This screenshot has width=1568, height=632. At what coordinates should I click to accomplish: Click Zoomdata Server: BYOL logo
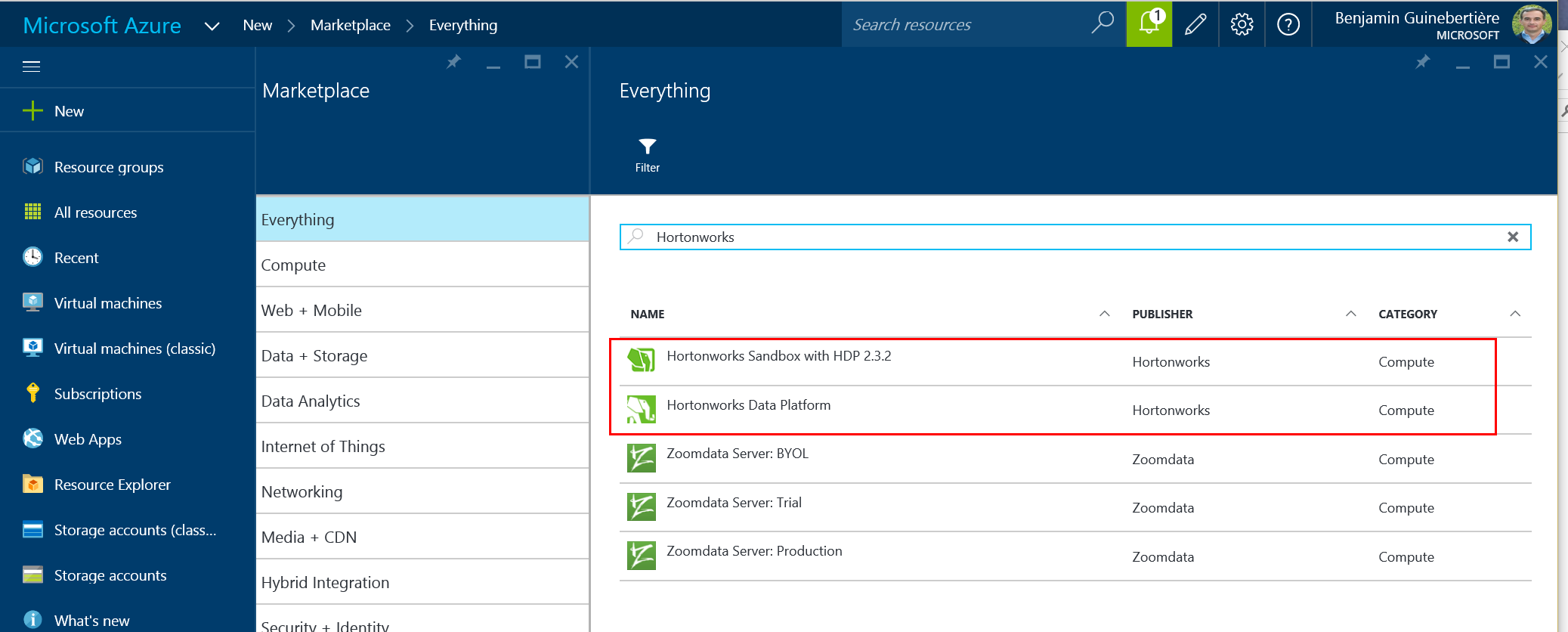(641, 458)
